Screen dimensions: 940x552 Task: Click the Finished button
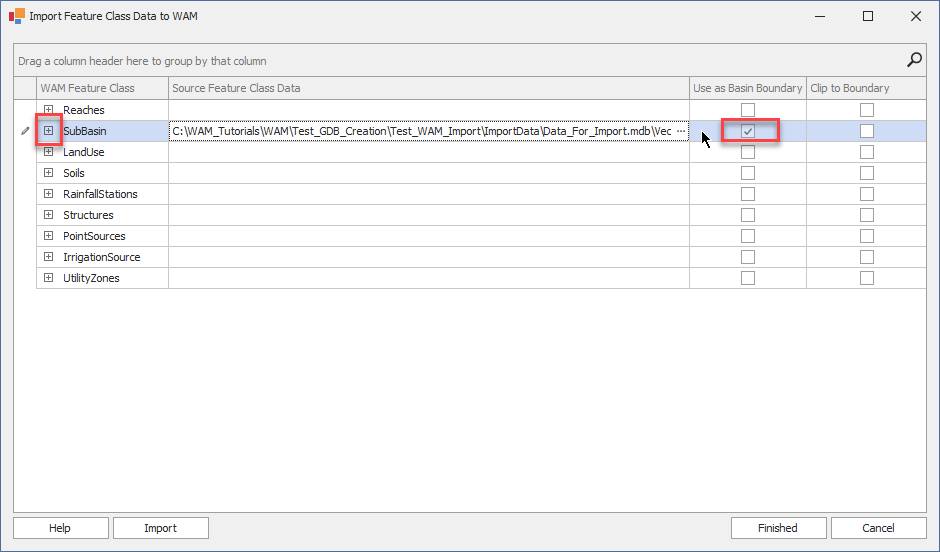(x=778, y=528)
